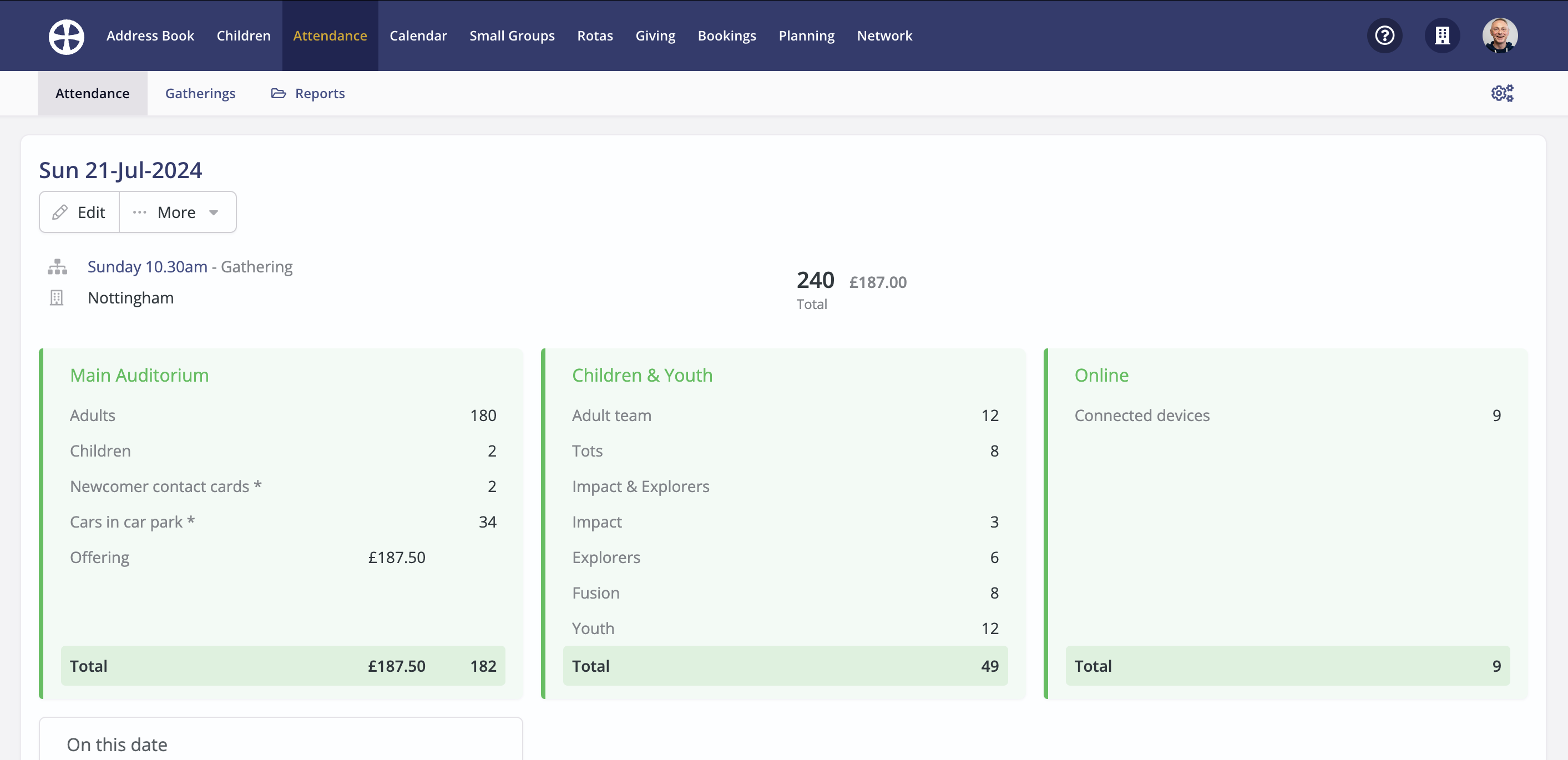Click the pencil icon on Edit button
The height and width of the screenshot is (760, 1568).
(x=60, y=212)
